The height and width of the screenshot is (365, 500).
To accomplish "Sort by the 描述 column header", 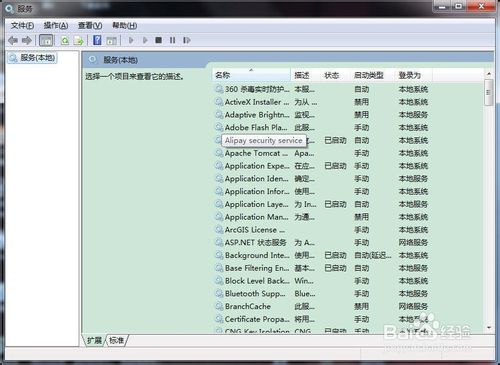I will (x=305, y=75).
